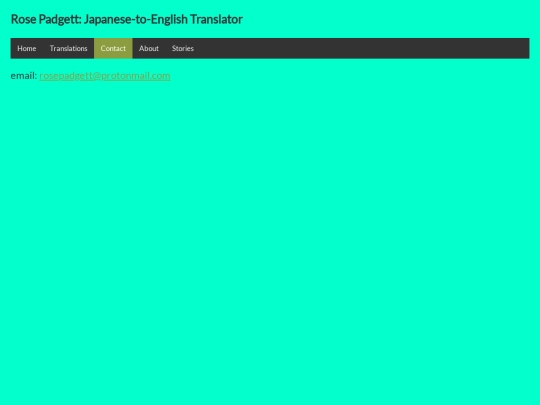
Task: Go to the Translations page
Action: 69,49
